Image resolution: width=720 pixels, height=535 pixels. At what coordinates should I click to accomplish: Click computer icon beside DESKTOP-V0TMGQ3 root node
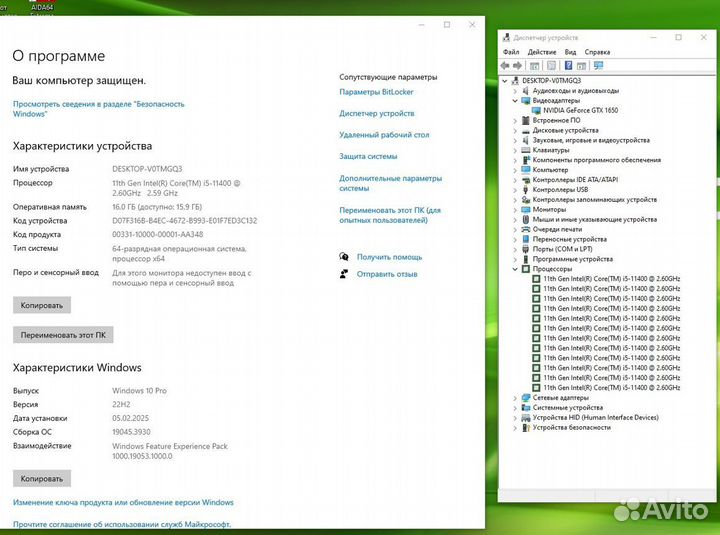pyautogui.click(x=515, y=80)
